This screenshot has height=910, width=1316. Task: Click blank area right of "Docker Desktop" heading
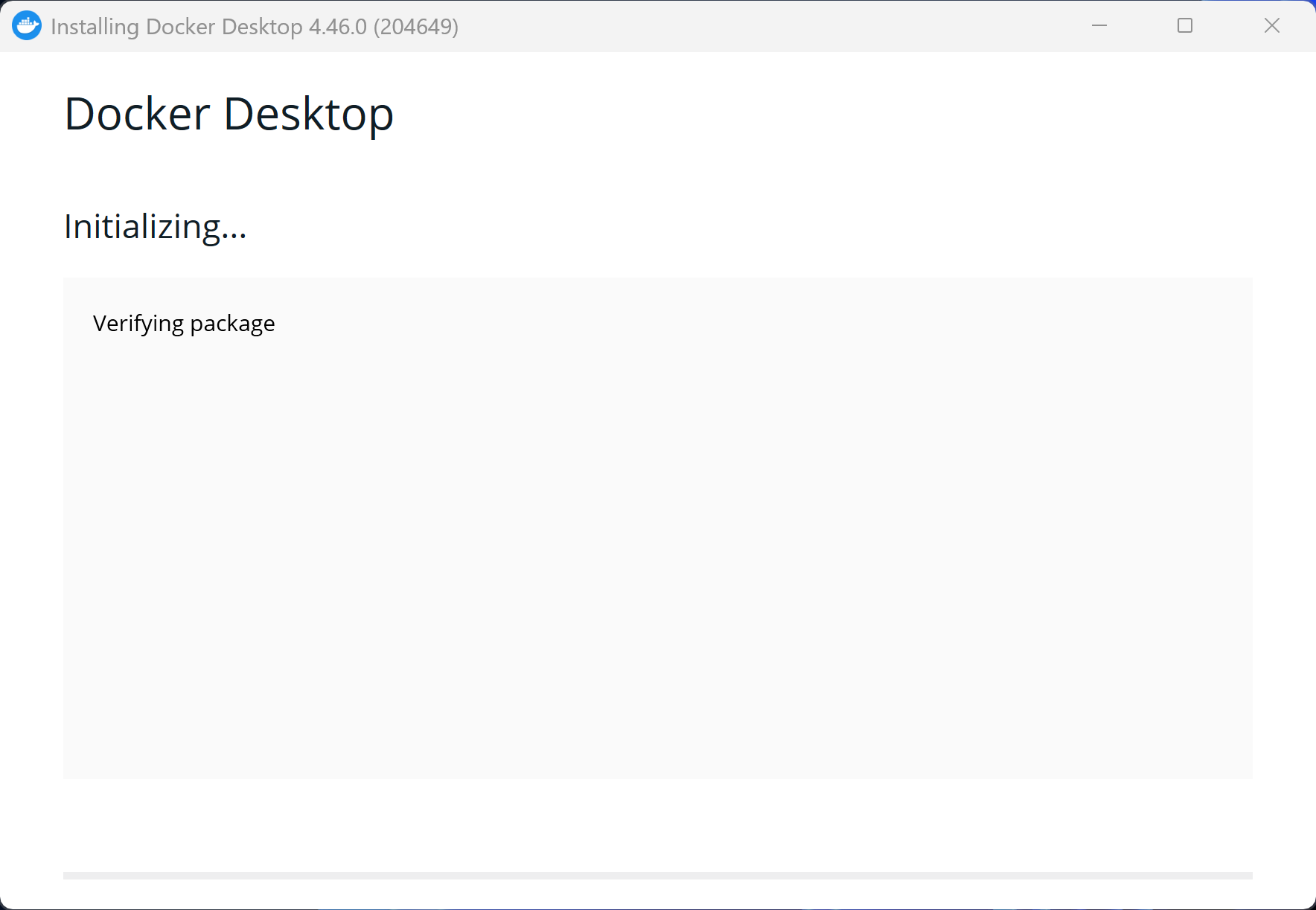click(x=819, y=115)
